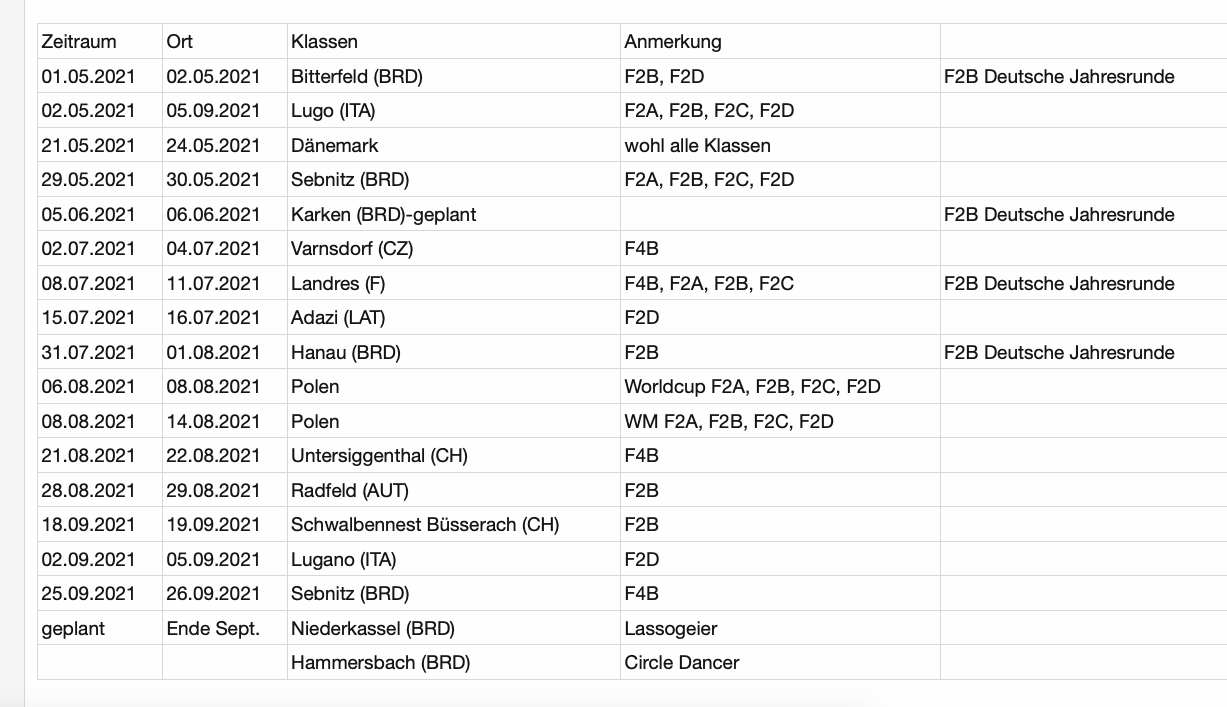This screenshot has width=1227, height=707.
Task: Select the Untersiggenthal (CH) cell
Action: [453, 456]
